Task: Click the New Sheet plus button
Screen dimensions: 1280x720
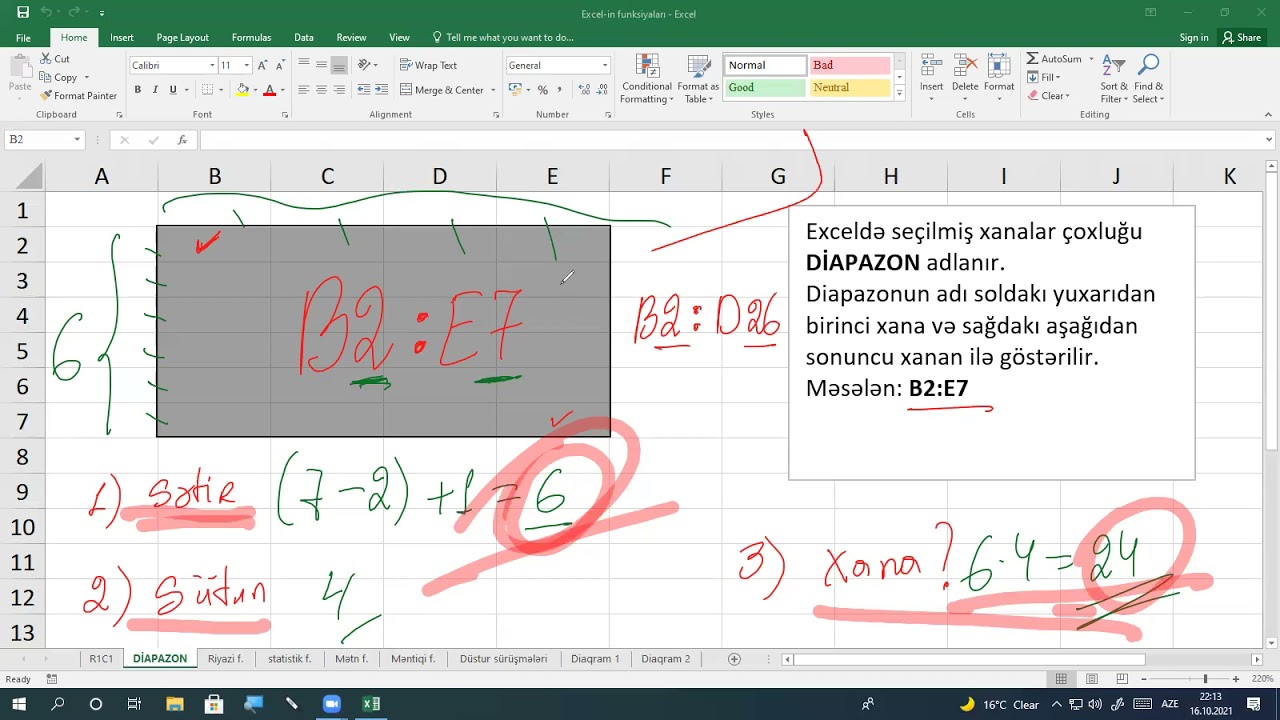Action: click(x=734, y=659)
